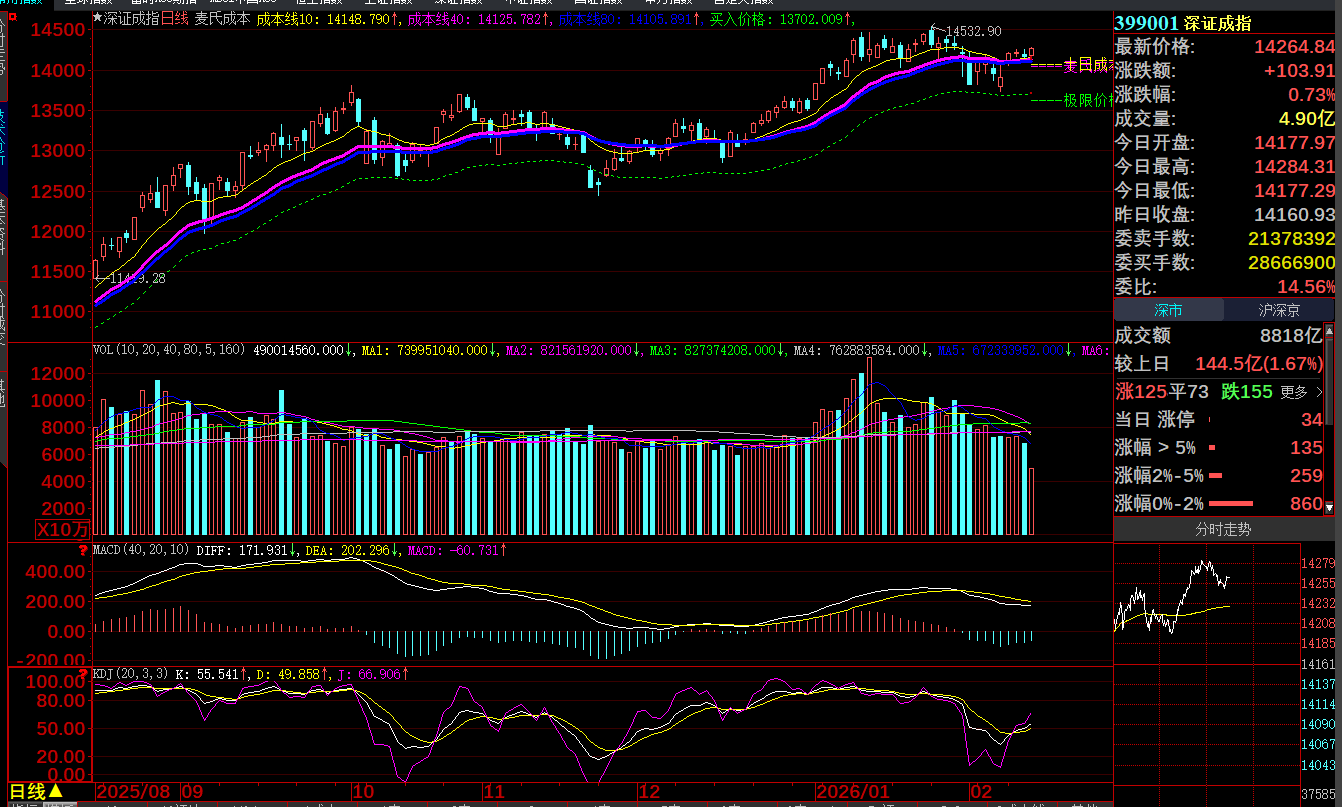Switch to the 沪深京 tab

tap(1279, 310)
